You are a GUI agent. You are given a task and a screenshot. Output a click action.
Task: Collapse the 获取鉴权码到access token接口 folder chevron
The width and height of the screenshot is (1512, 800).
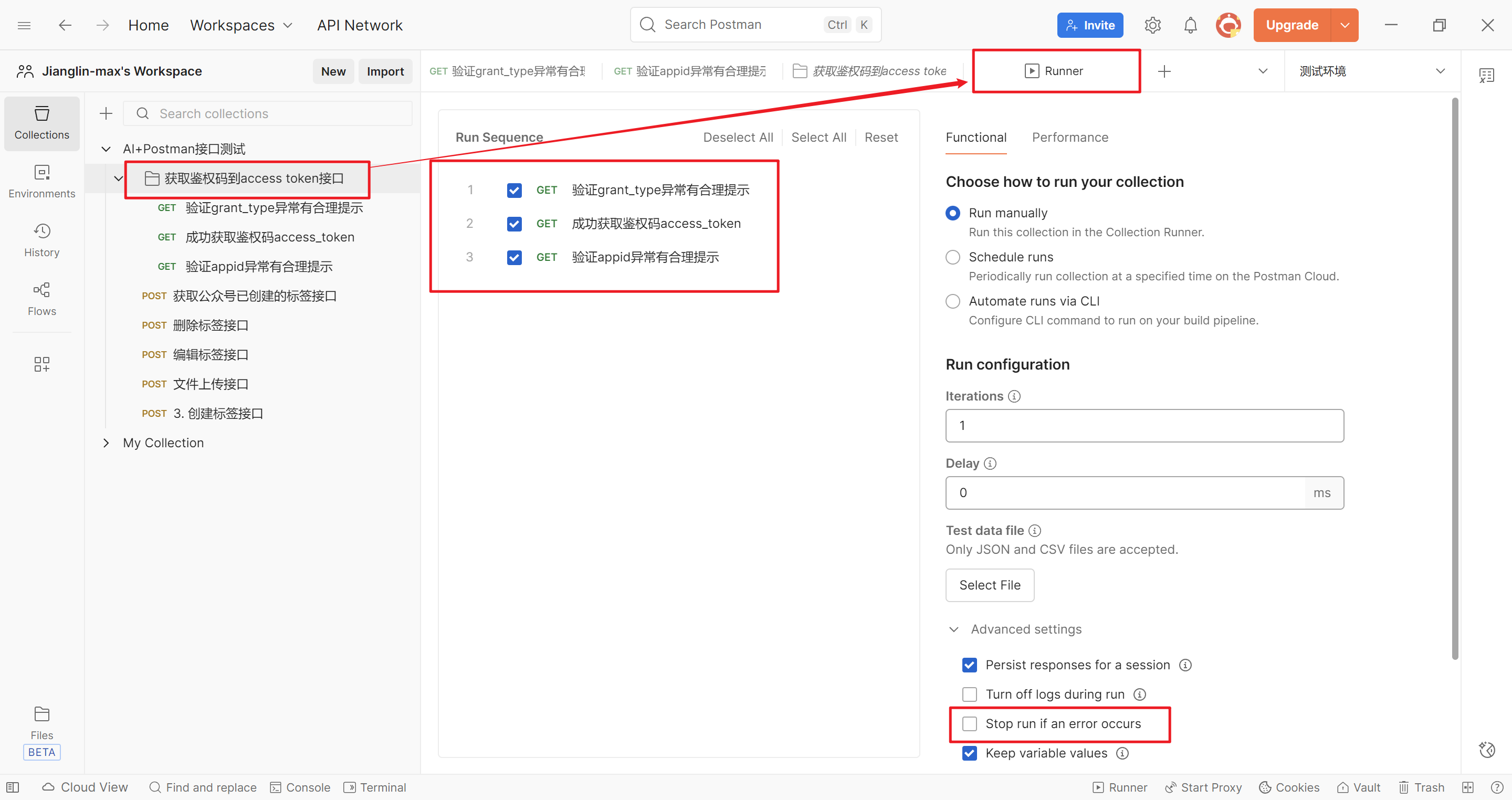[118, 178]
